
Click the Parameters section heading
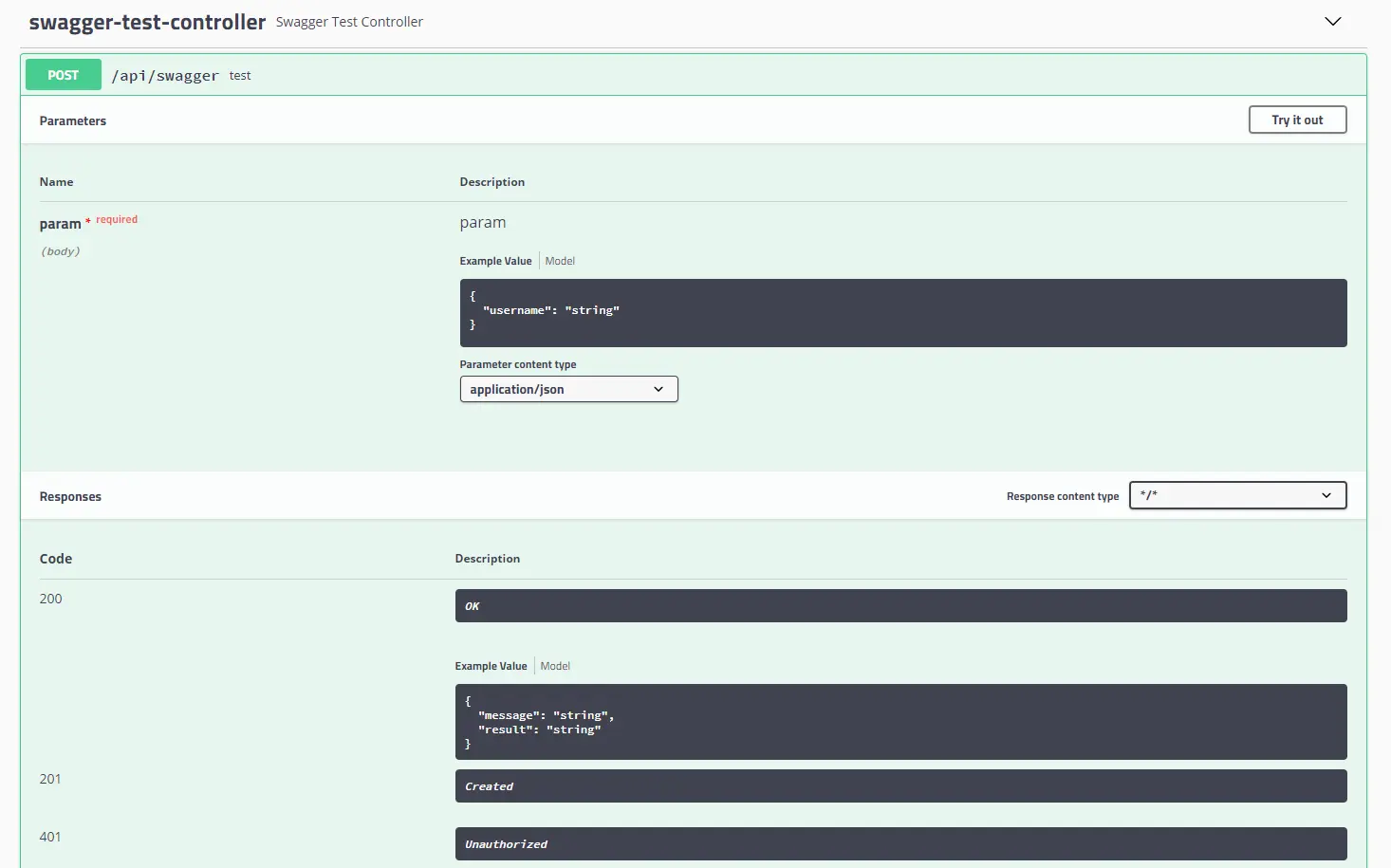pyautogui.click(x=73, y=120)
